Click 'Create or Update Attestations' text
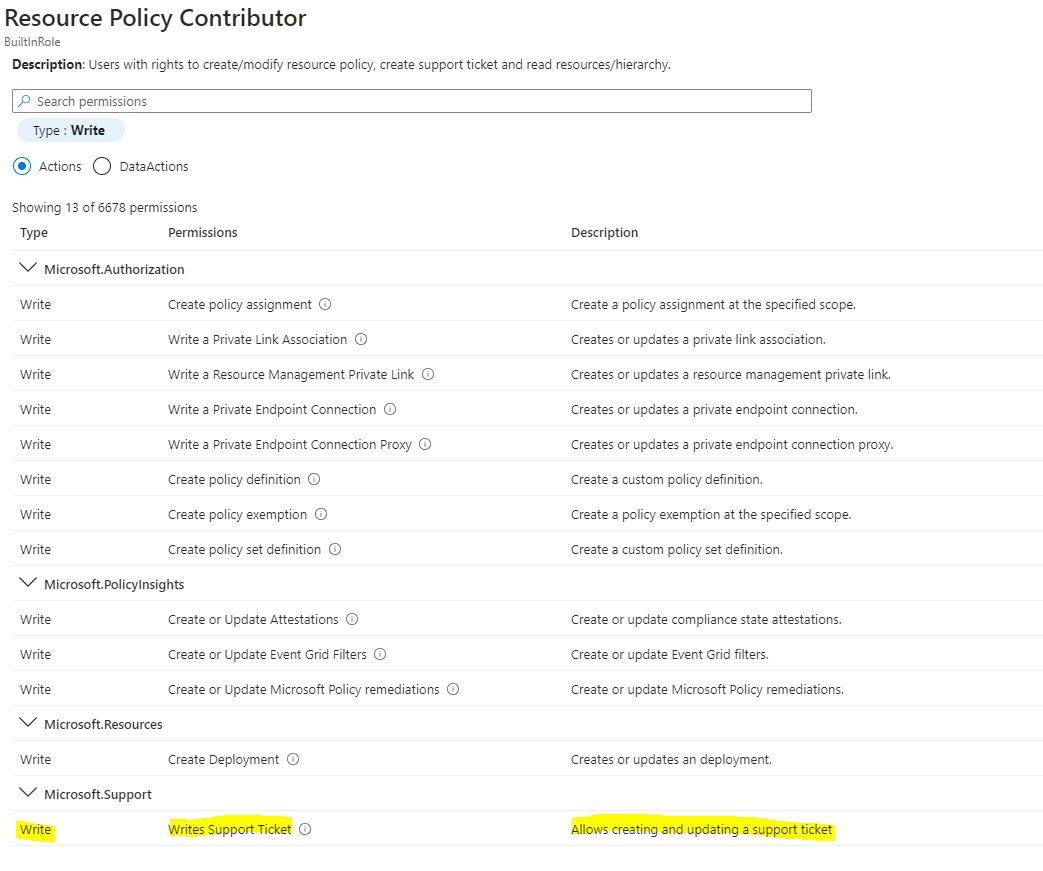Viewport: 1043px width, 871px height. (x=253, y=619)
